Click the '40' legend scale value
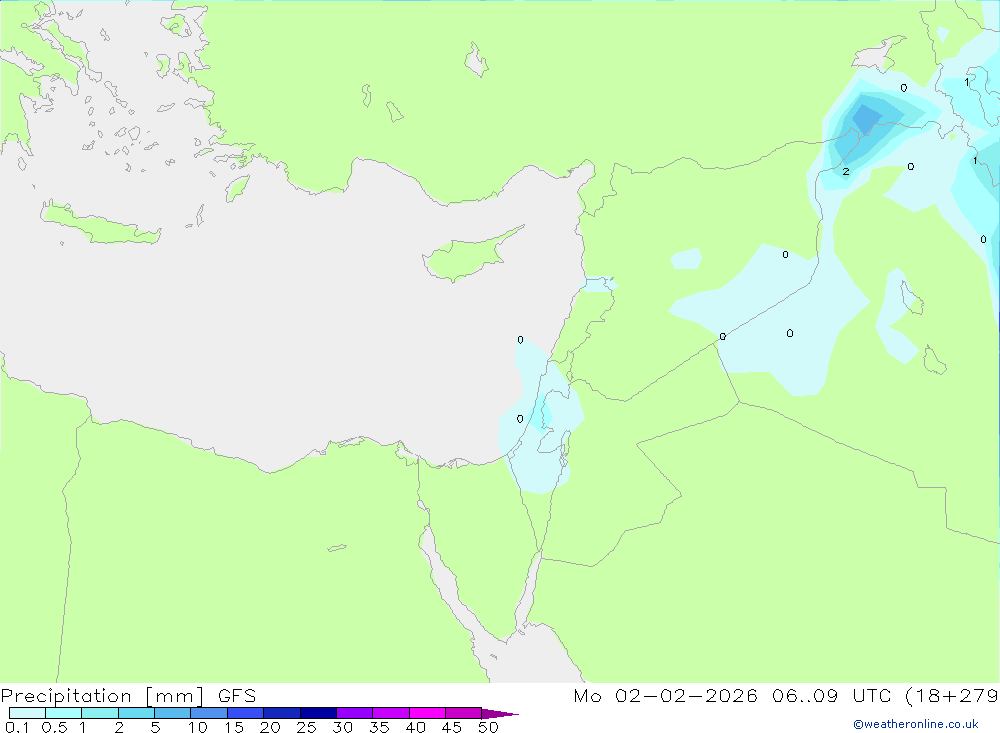This screenshot has width=1000, height=733. coord(415,727)
